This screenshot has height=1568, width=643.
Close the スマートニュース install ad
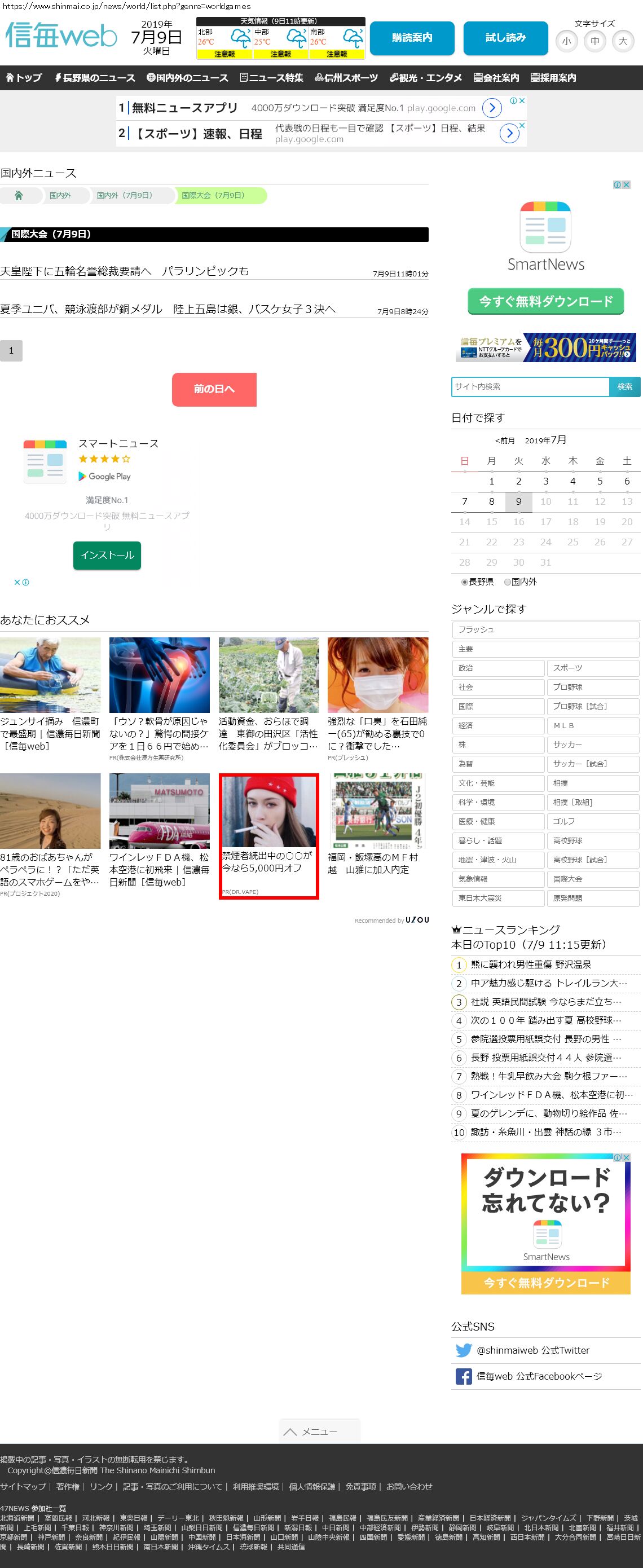pyautogui.click(x=17, y=583)
